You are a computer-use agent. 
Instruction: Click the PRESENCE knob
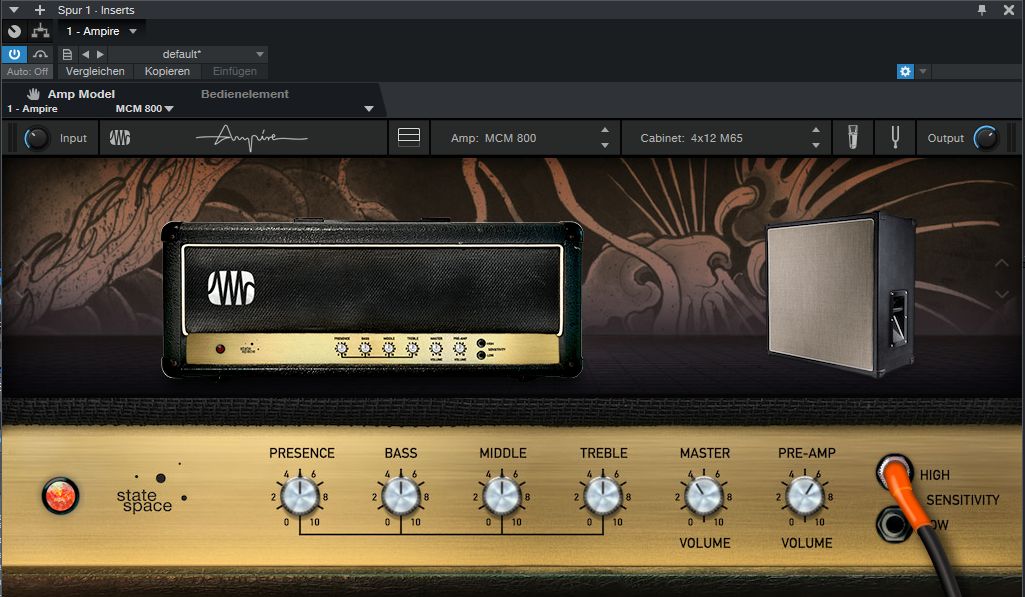[x=299, y=496]
